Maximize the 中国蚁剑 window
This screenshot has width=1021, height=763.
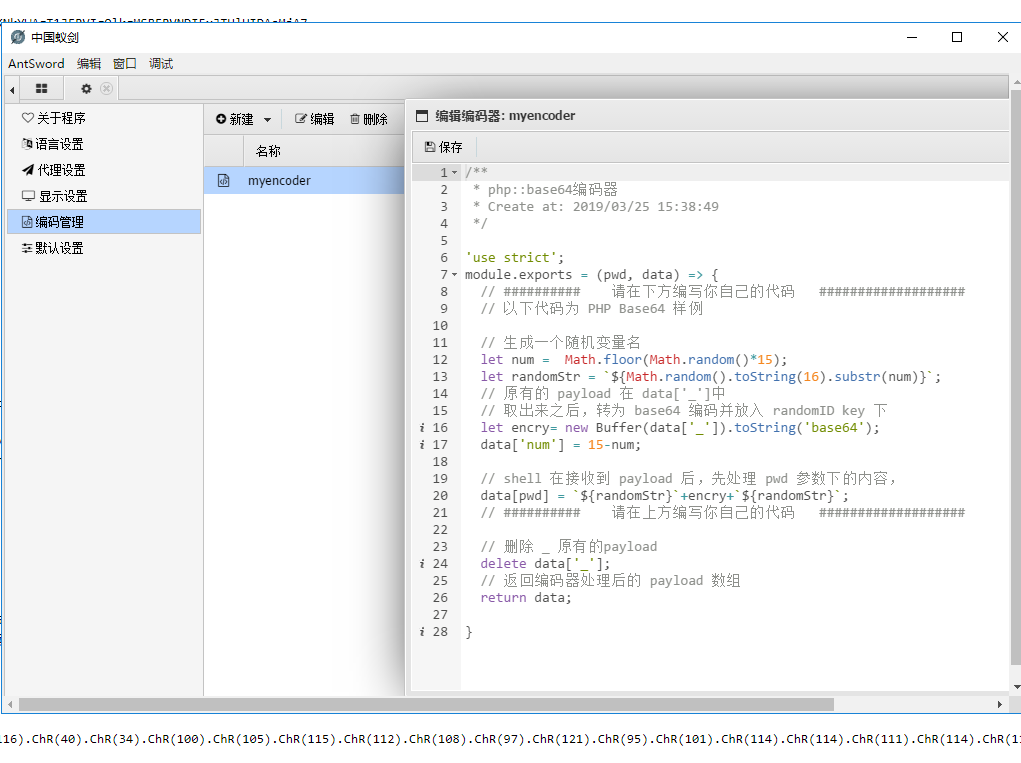tap(957, 37)
